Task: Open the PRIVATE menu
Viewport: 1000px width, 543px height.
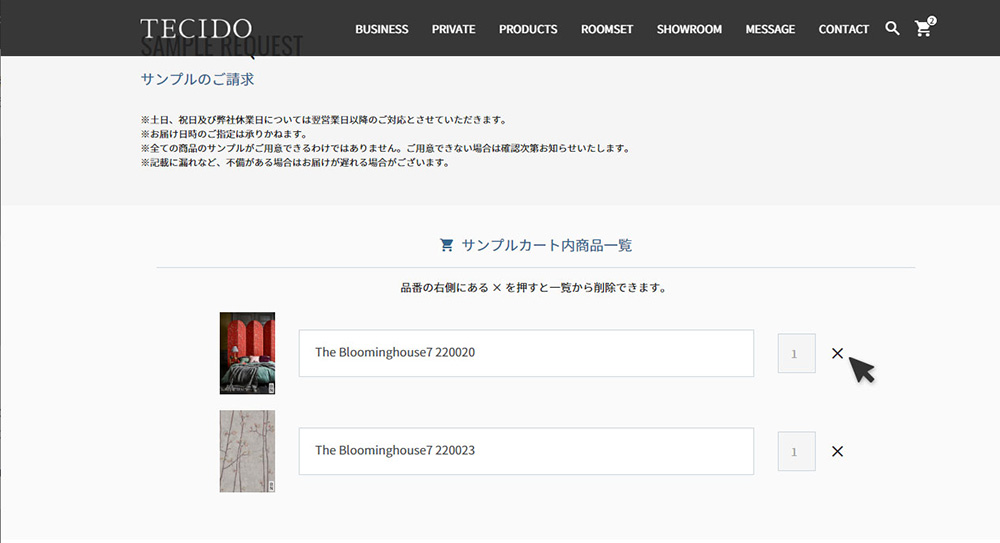Action: (453, 29)
